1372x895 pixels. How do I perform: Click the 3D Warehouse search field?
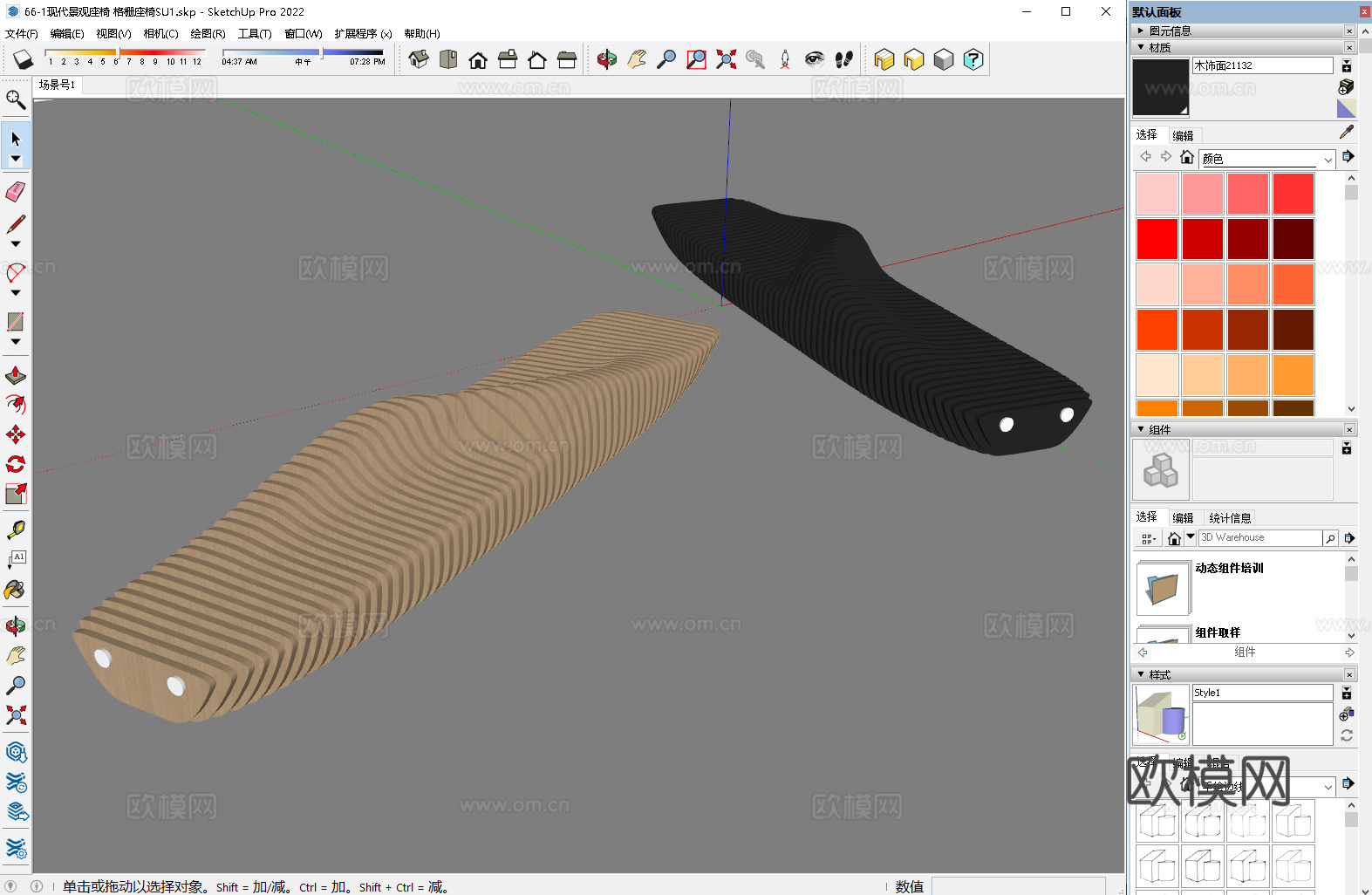click(1259, 538)
